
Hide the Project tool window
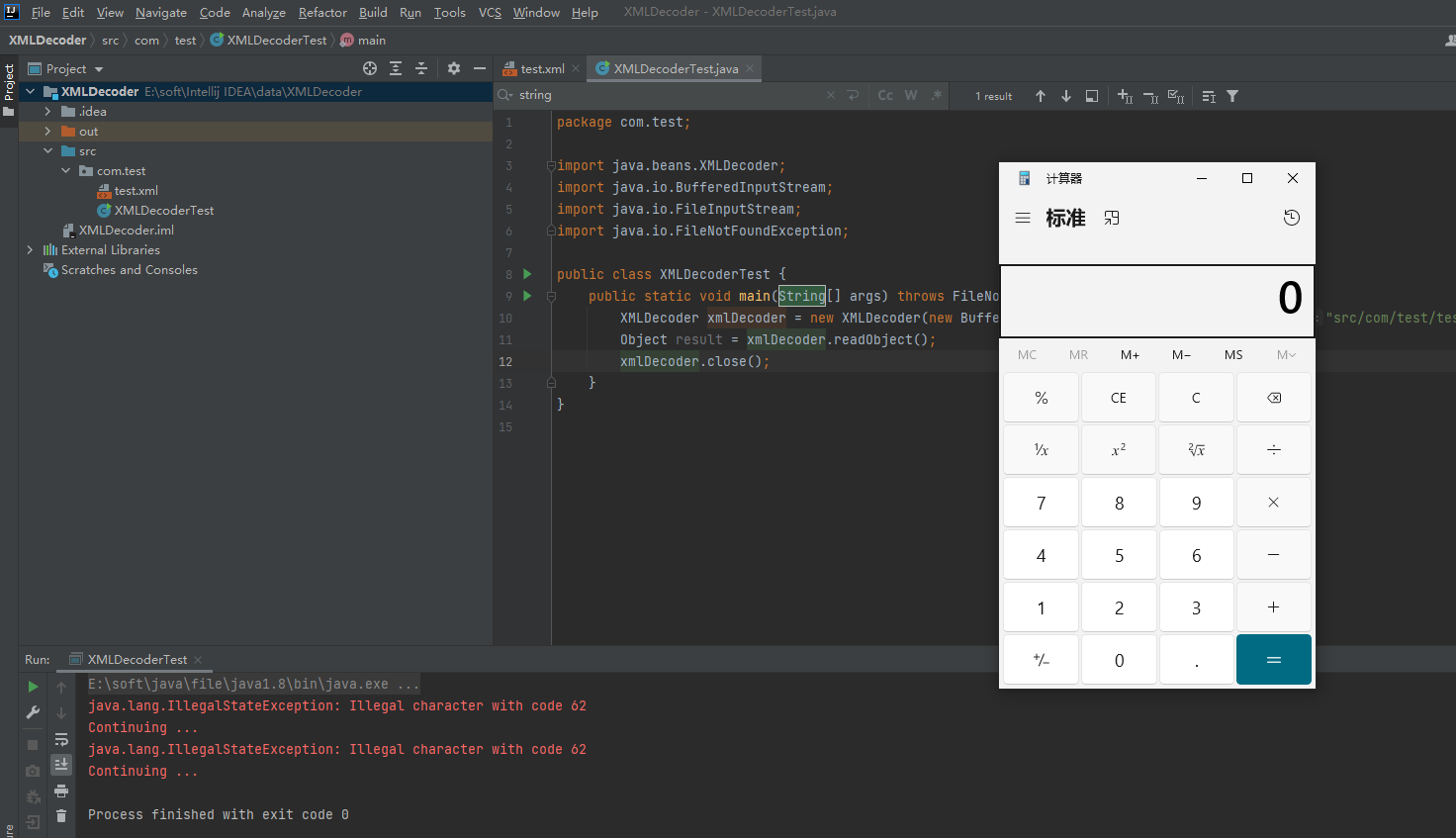tap(480, 68)
